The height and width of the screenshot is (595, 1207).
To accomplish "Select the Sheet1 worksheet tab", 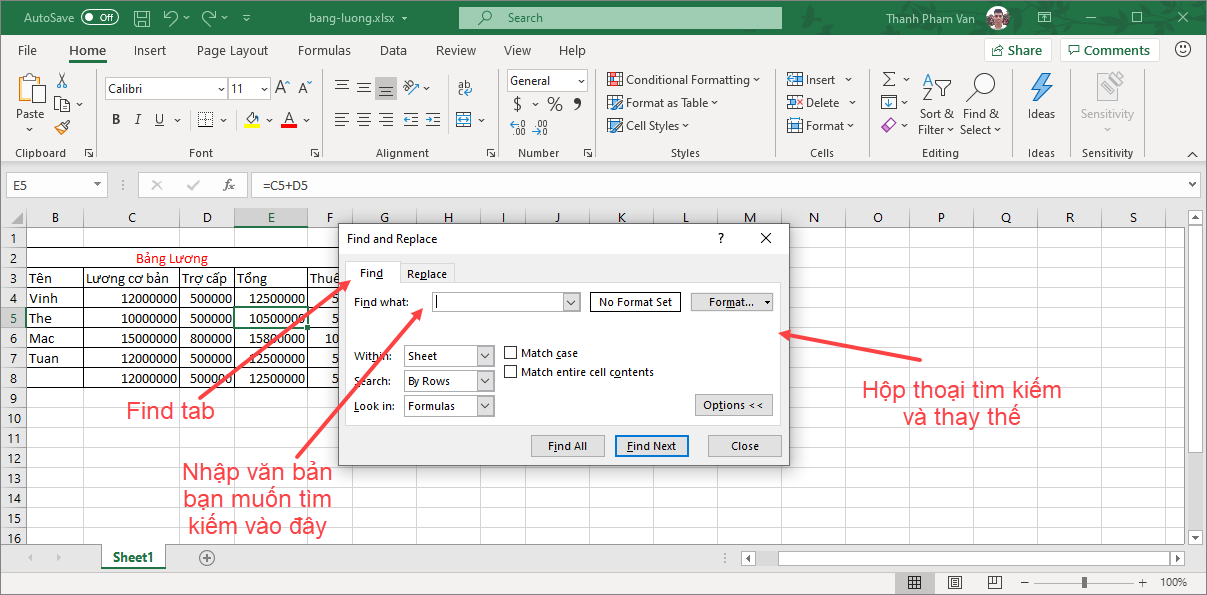I will pyautogui.click(x=133, y=558).
